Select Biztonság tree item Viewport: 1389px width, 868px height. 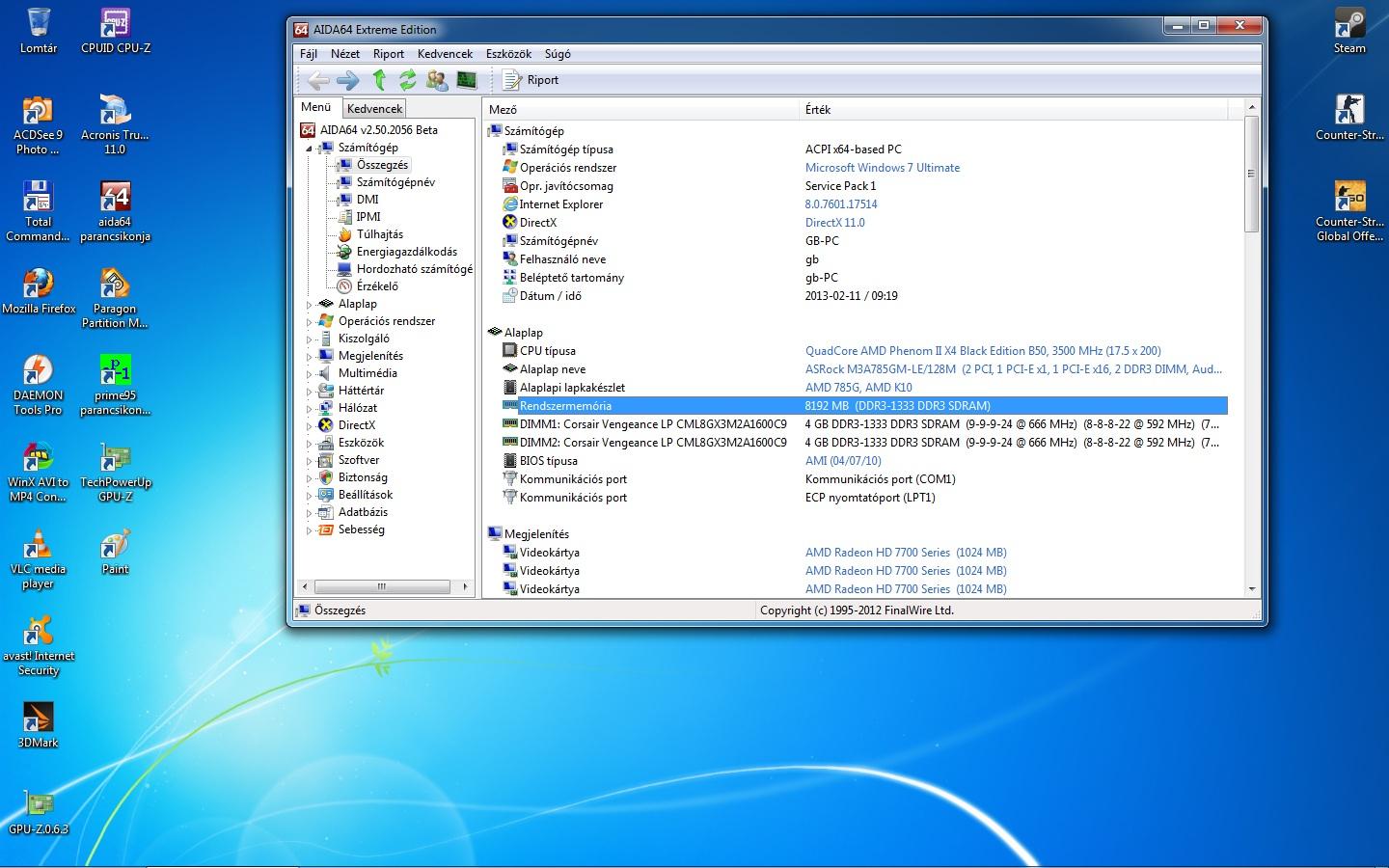tap(363, 477)
